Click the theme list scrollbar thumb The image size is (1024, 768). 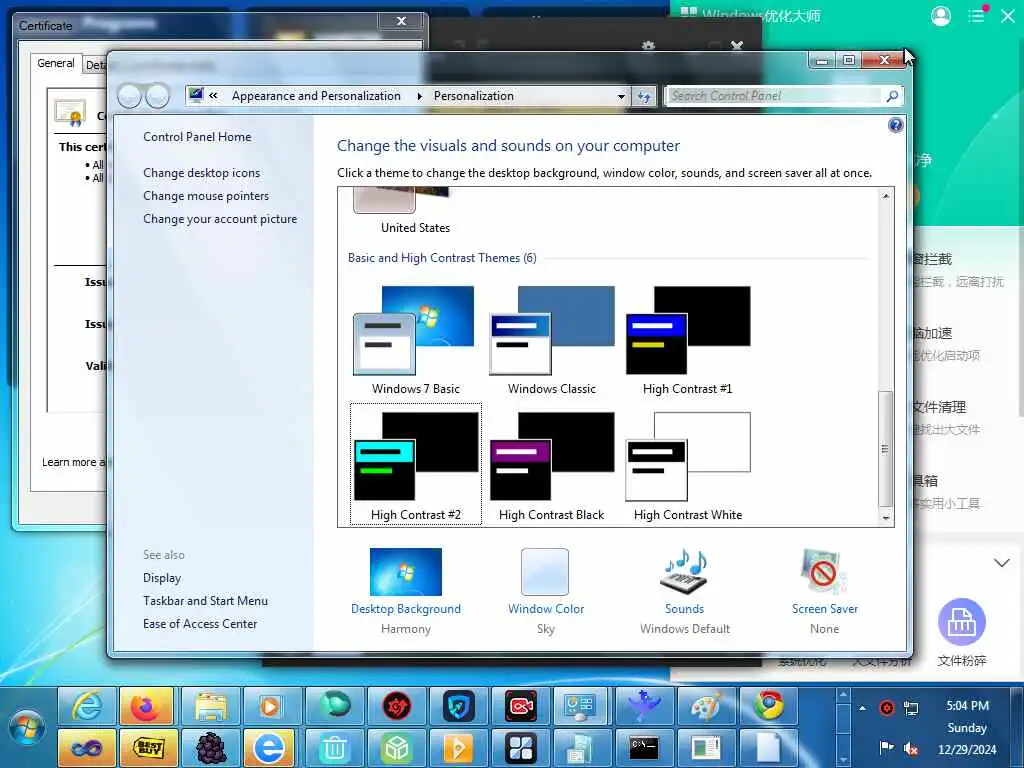pyautogui.click(x=886, y=449)
